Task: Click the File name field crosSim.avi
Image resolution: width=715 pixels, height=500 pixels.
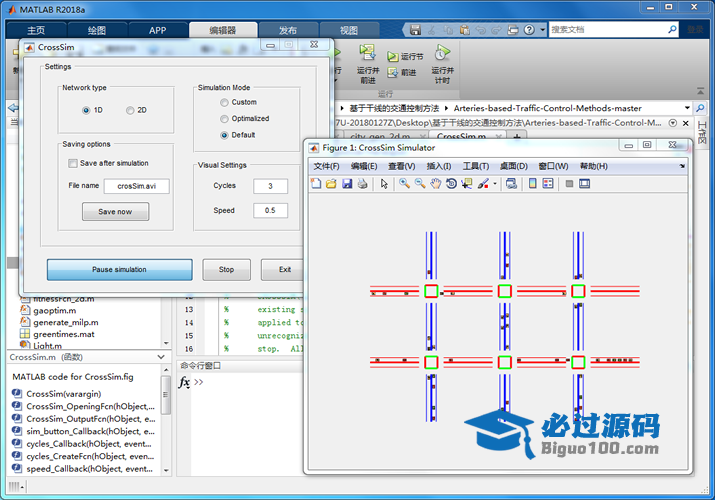Action: [x=136, y=186]
